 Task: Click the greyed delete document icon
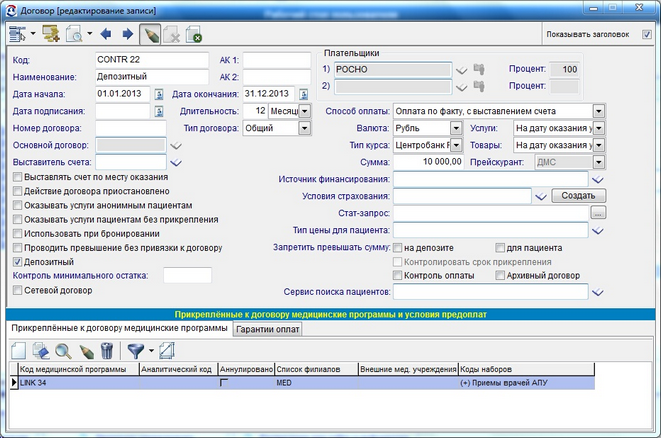[172, 34]
